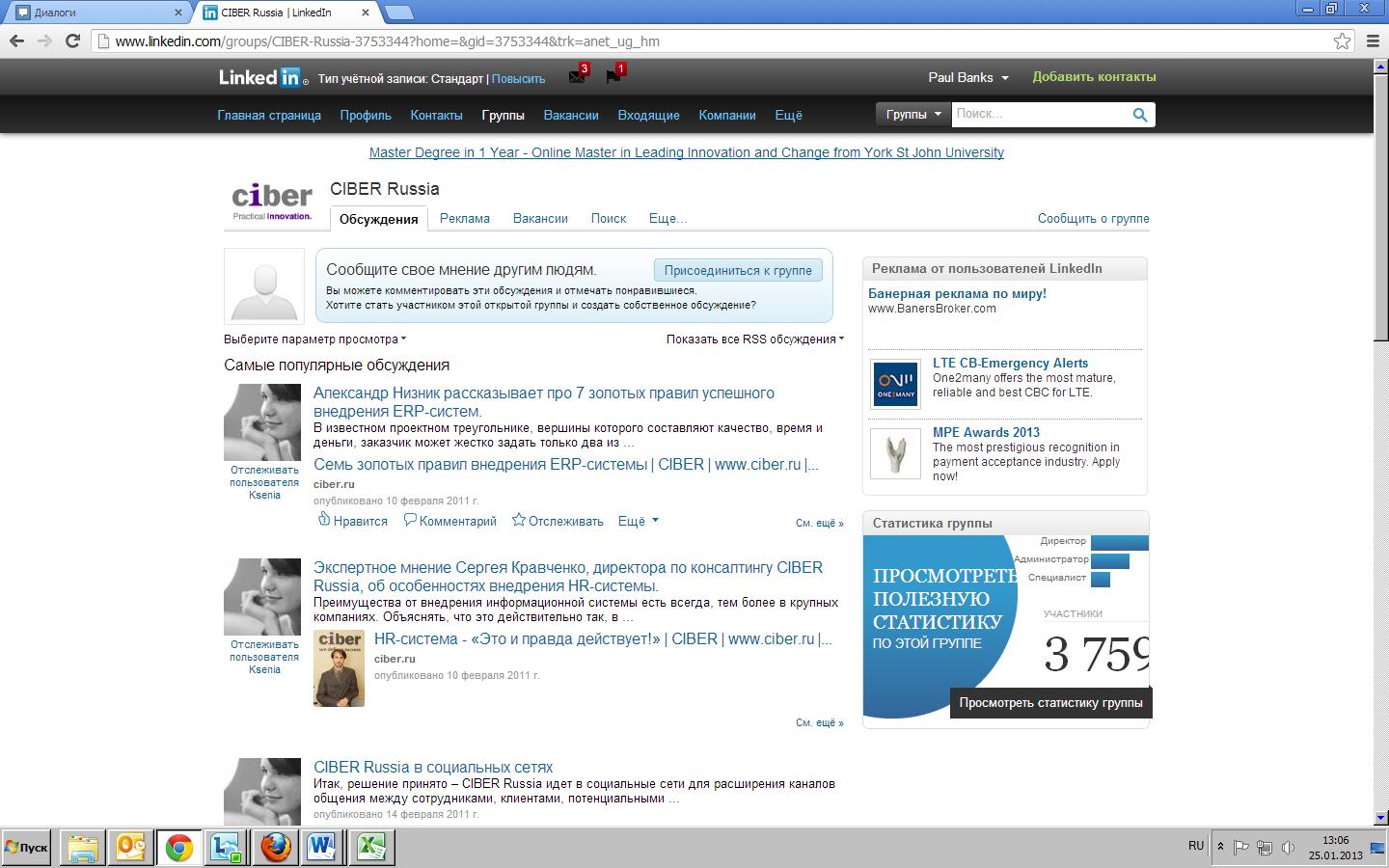The width and height of the screenshot is (1389, 868).
Task: Click the MPE Awards ad image
Action: click(x=895, y=453)
